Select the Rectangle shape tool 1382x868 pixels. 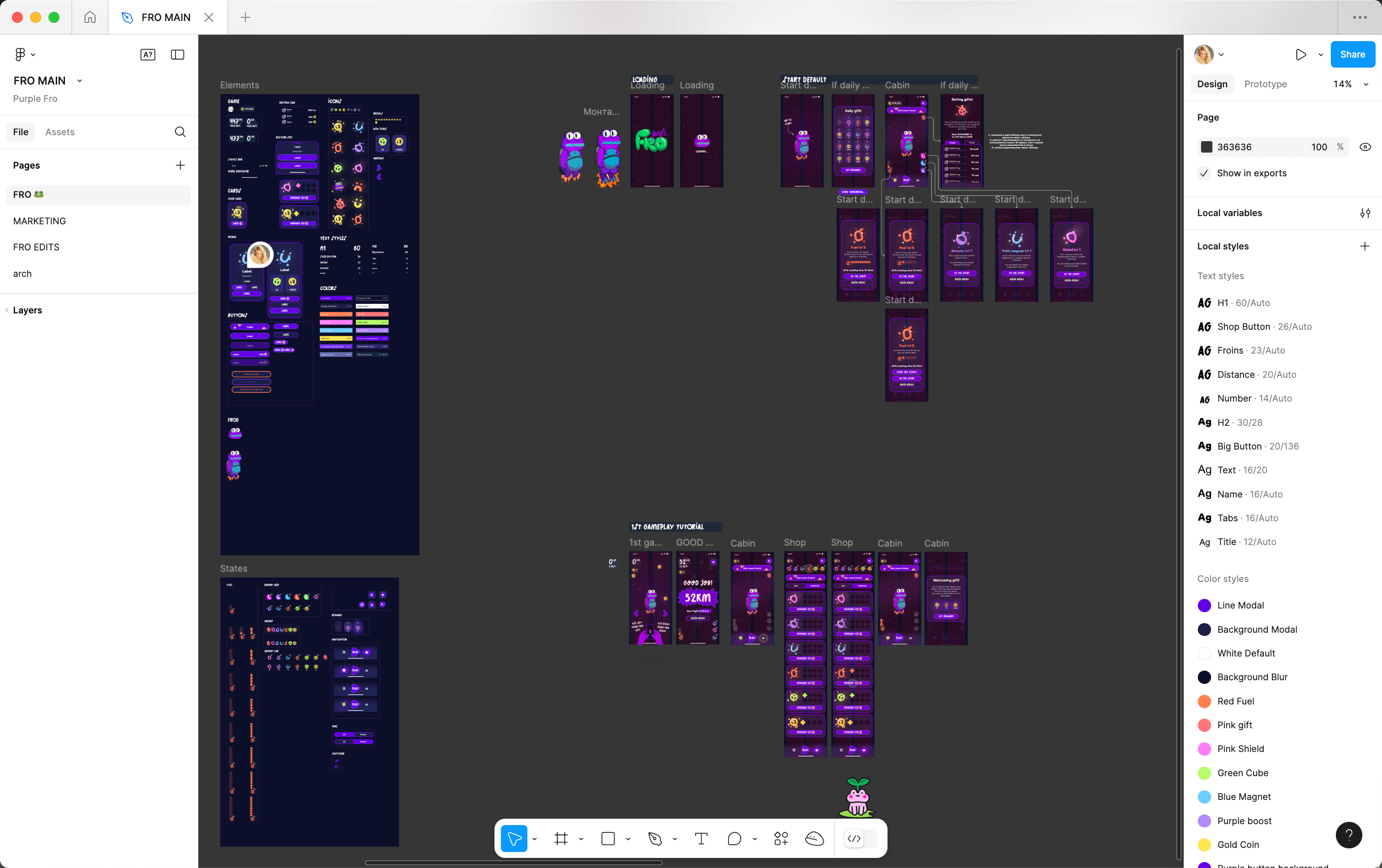point(608,839)
